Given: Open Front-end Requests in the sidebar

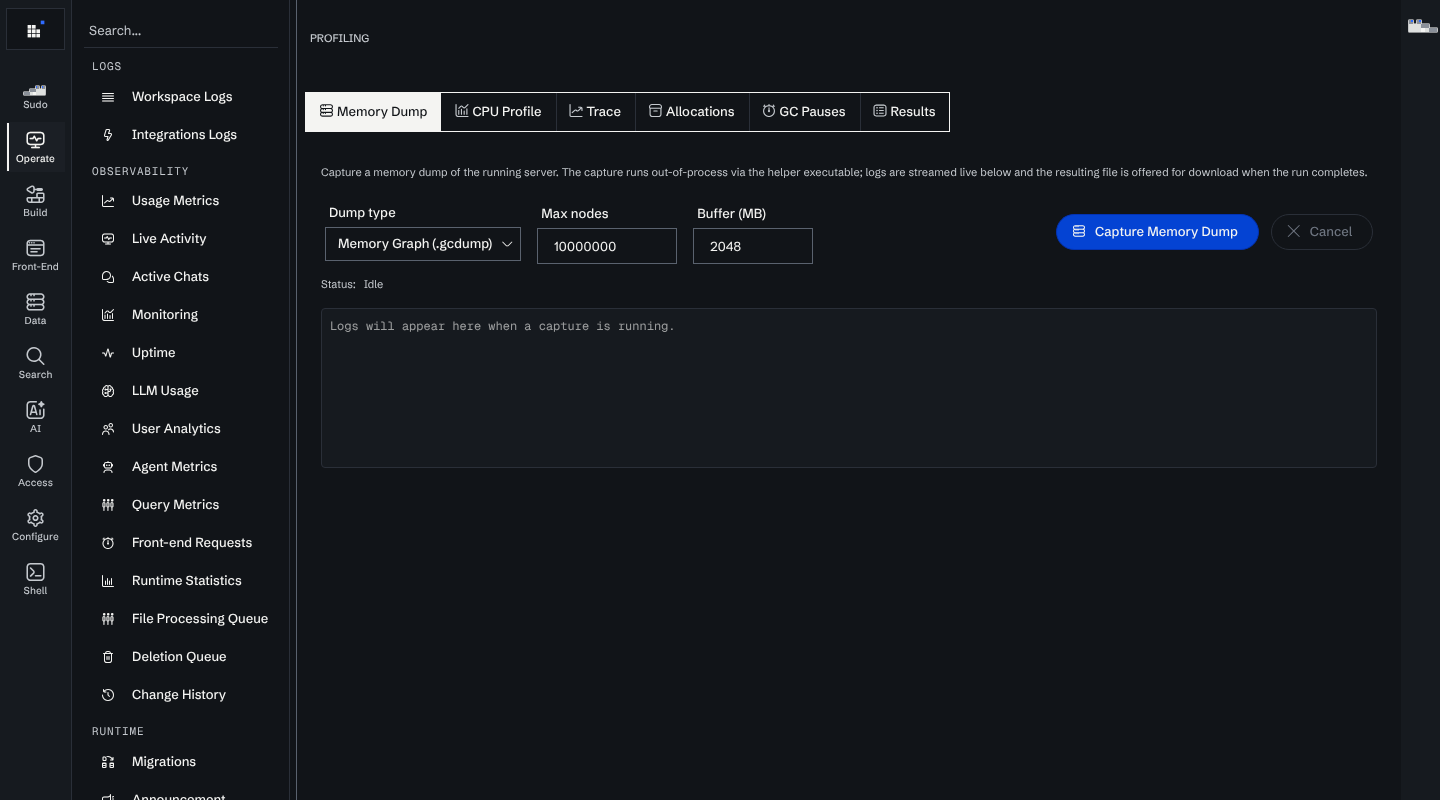Looking at the screenshot, I should click(192, 543).
